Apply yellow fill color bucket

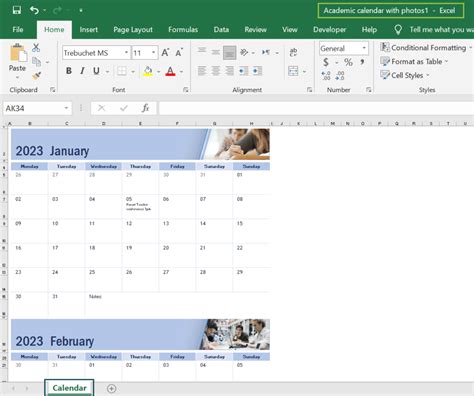[x=148, y=71]
